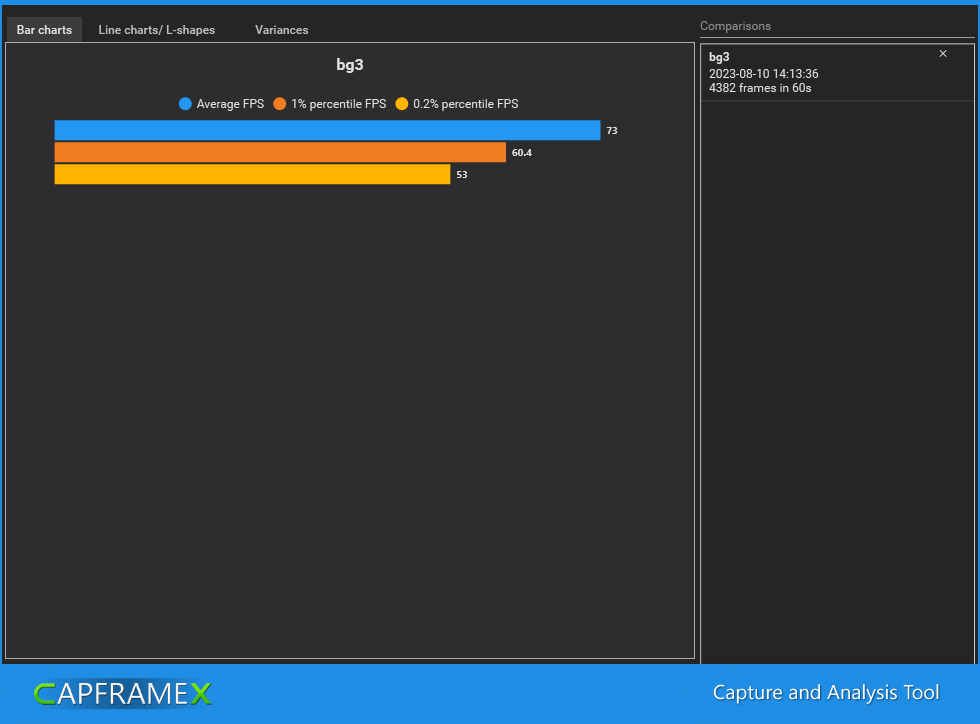The width and height of the screenshot is (980, 724).
Task: Click the Comparisons panel header
Action: click(x=735, y=26)
